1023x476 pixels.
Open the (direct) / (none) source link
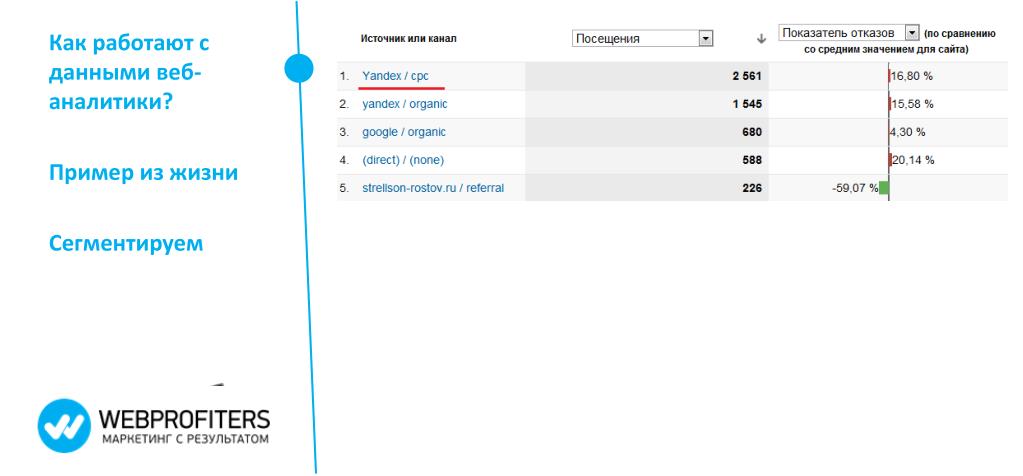[x=403, y=160]
